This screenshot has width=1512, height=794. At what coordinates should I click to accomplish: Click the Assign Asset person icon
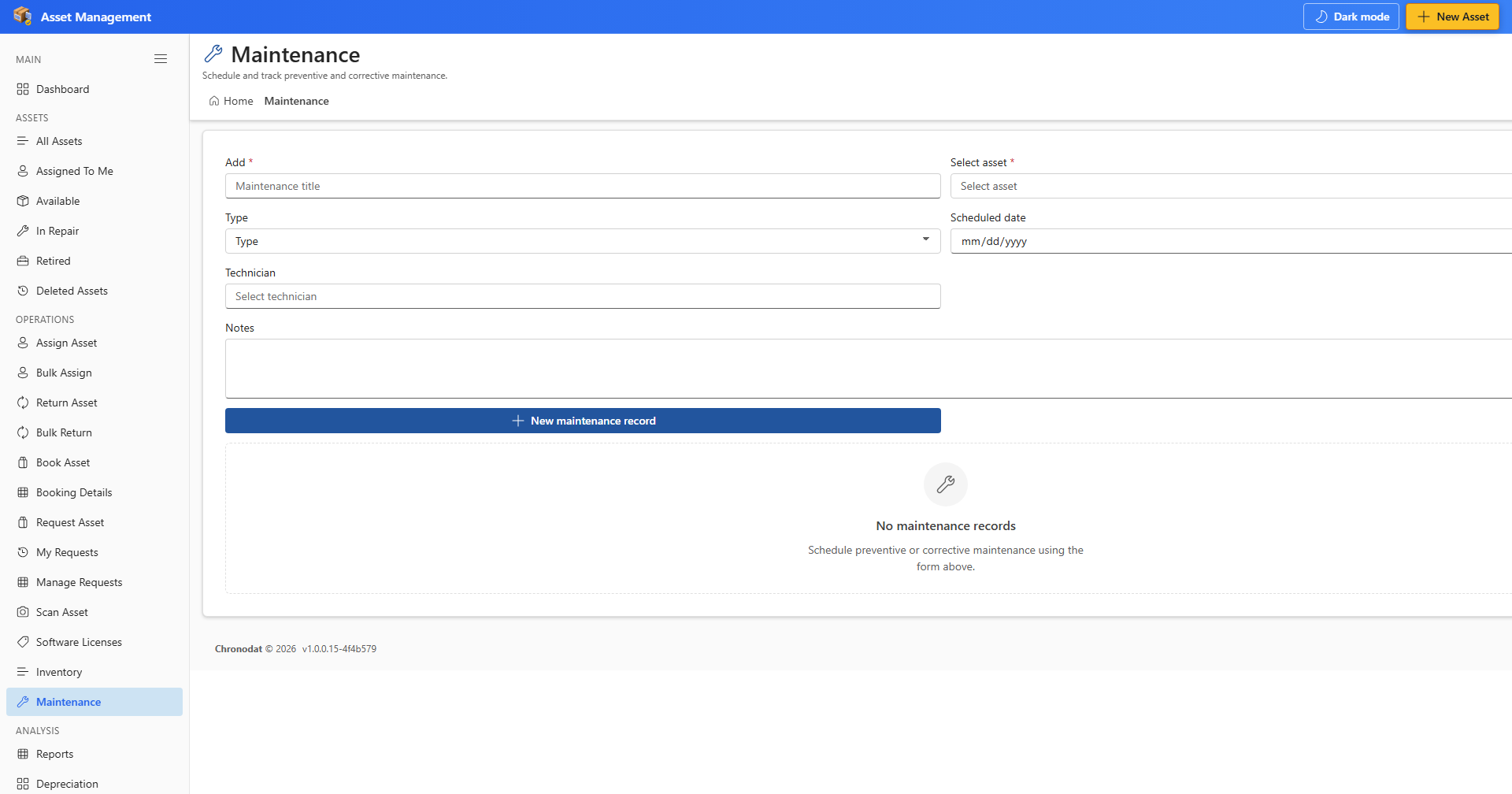[23, 343]
